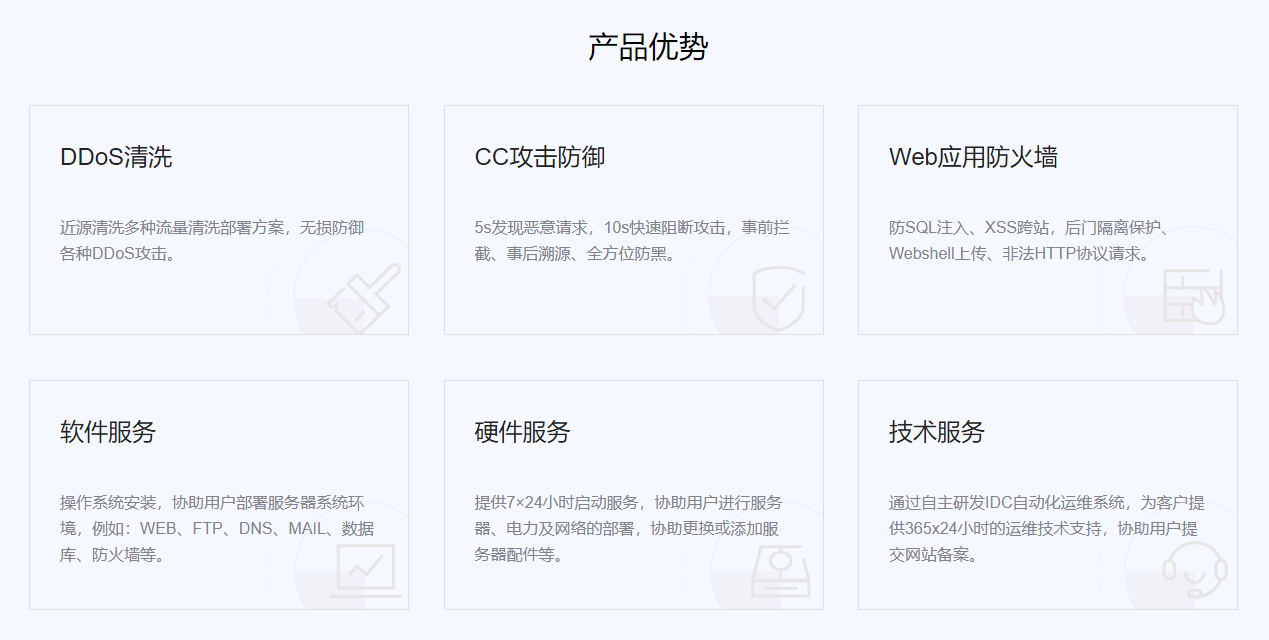Image resolution: width=1269 pixels, height=640 pixels.
Task: Click the firewall flame icon in Web应用防火墙 card
Action: pyautogui.click(x=1193, y=296)
